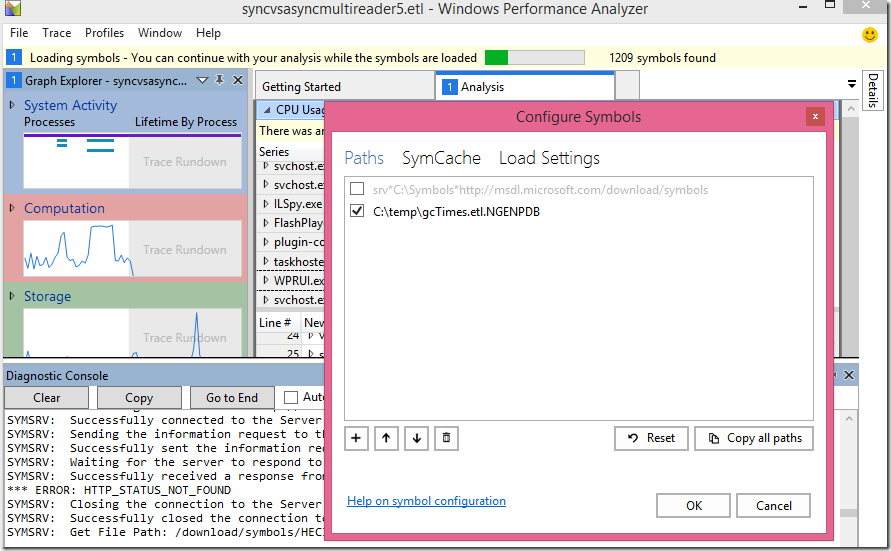
Task: Expand the System Activity graph group
Action: point(12,105)
